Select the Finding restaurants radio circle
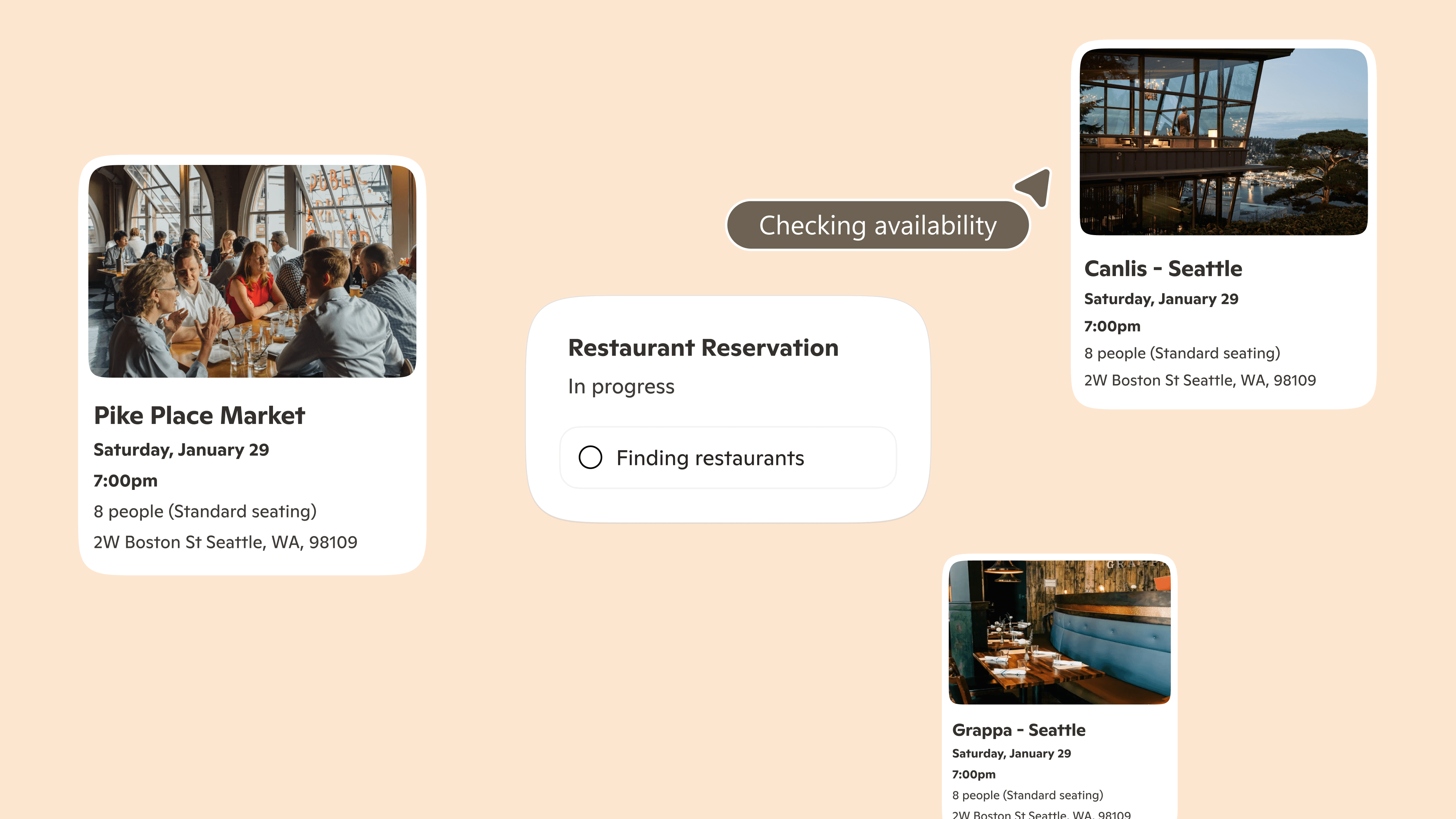The image size is (1456, 819). click(590, 457)
